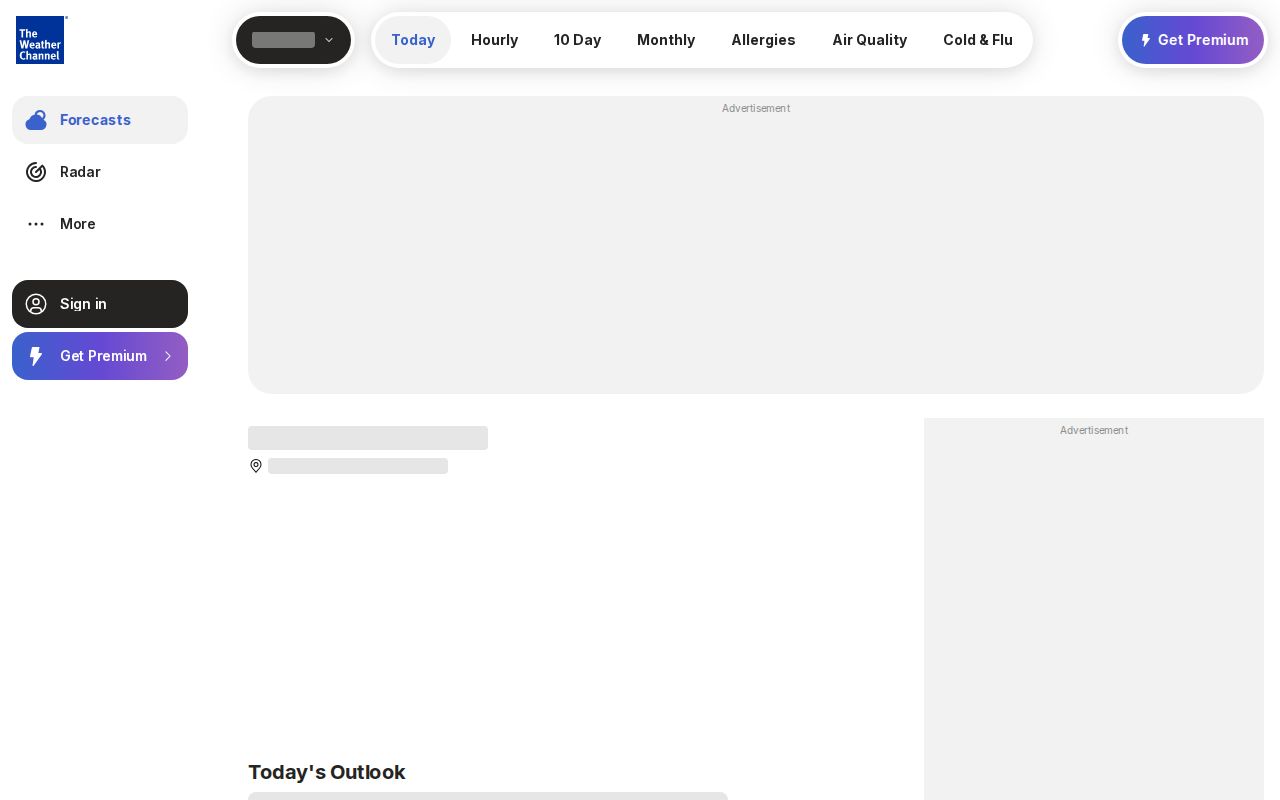Select the Today tab
This screenshot has height=800, width=1280.
click(413, 40)
